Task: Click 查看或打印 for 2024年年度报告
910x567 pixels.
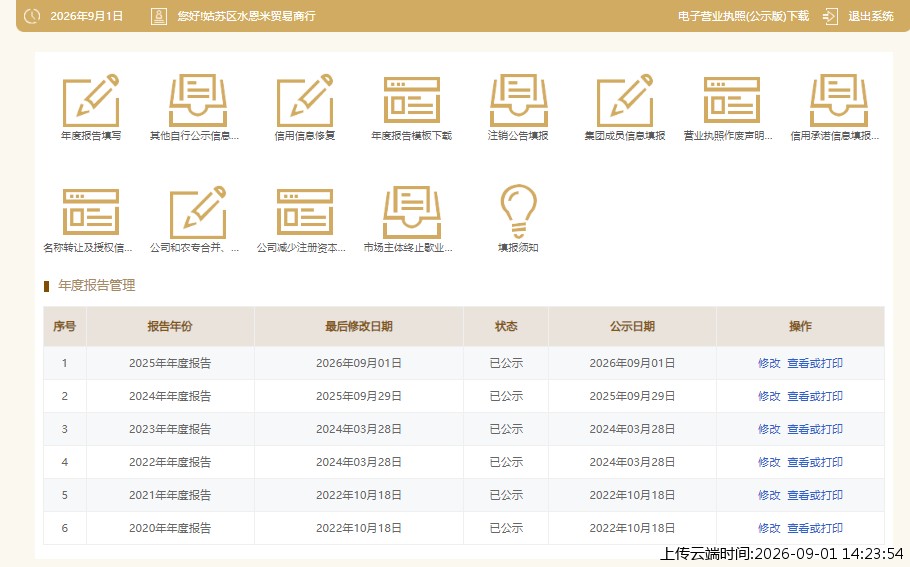Action: click(815, 396)
